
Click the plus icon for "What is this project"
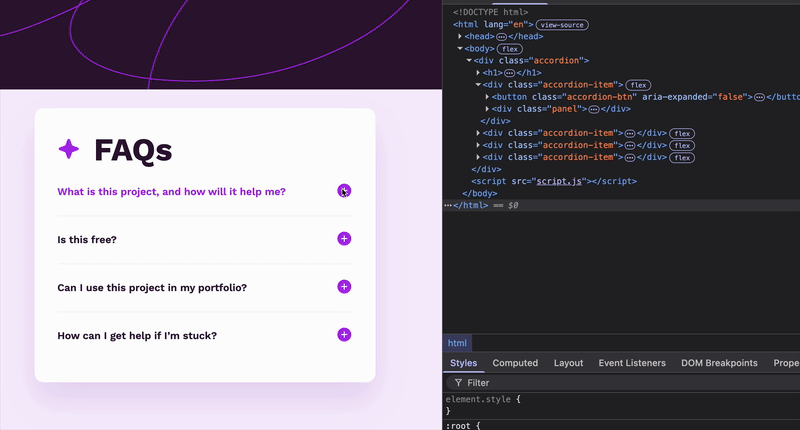[344, 191]
